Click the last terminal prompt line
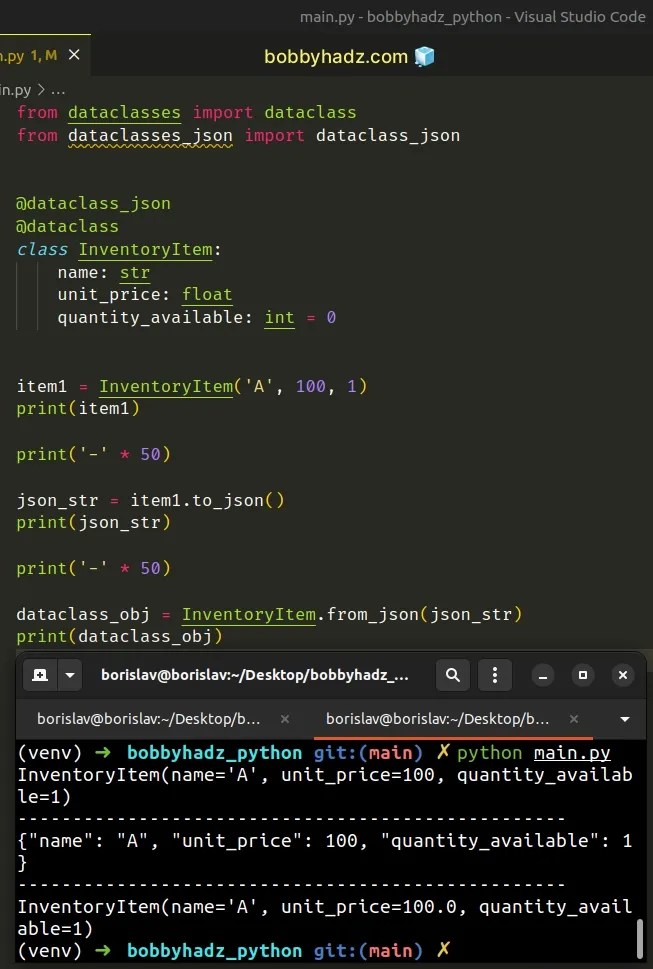653x969 pixels. point(234,950)
